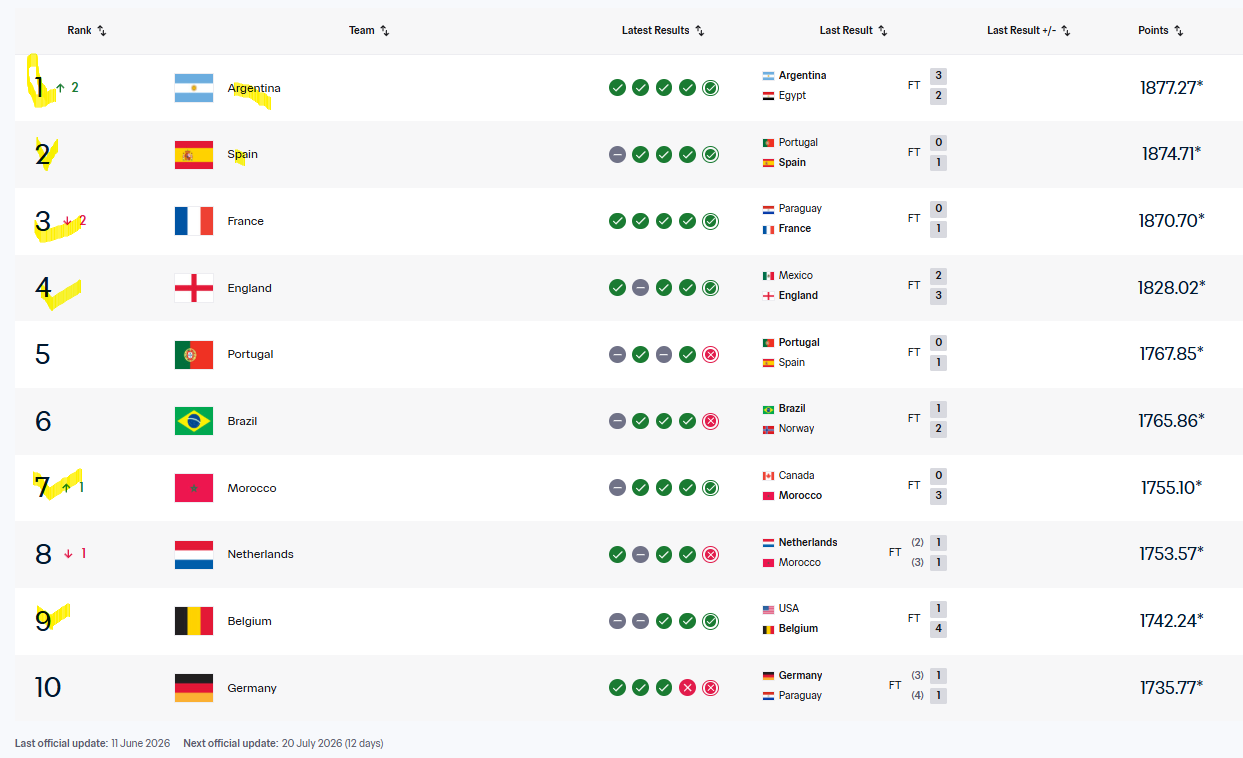The width and height of the screenshot is (1243, 758).
Task: Click Belgium's most recent win icon
Action: point(711,621)
